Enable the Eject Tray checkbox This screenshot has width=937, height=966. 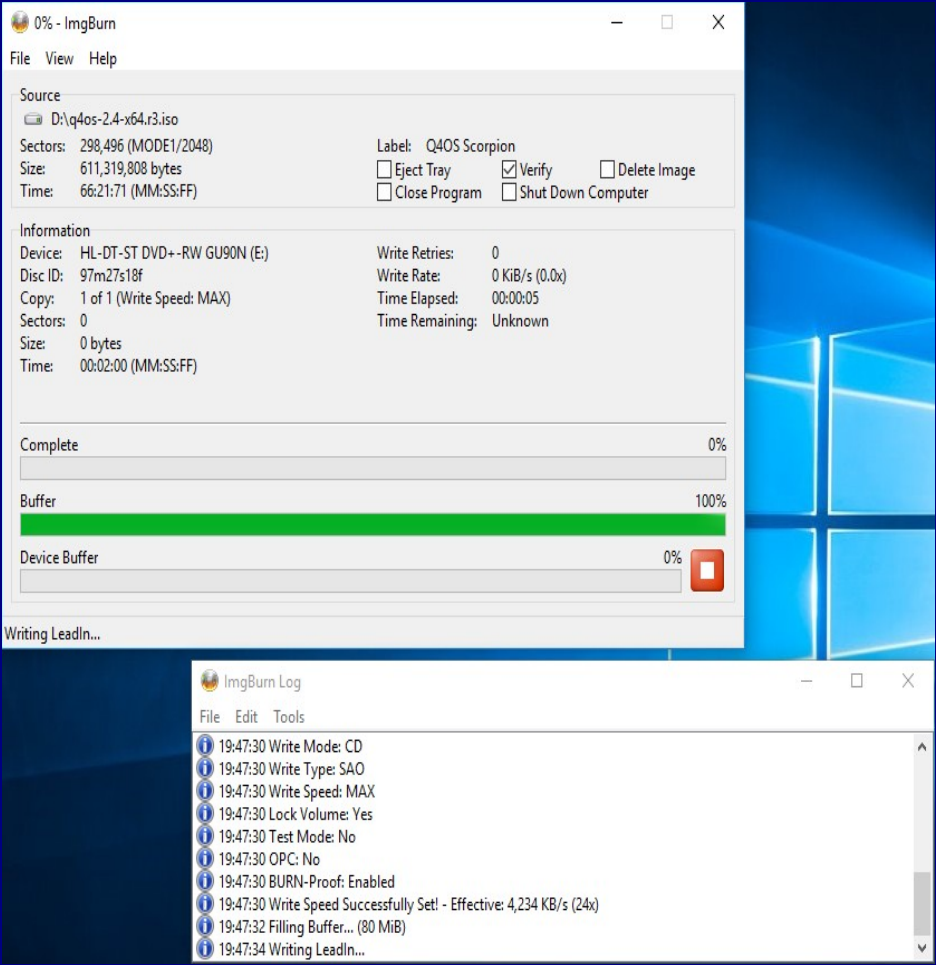click(384, 170)
